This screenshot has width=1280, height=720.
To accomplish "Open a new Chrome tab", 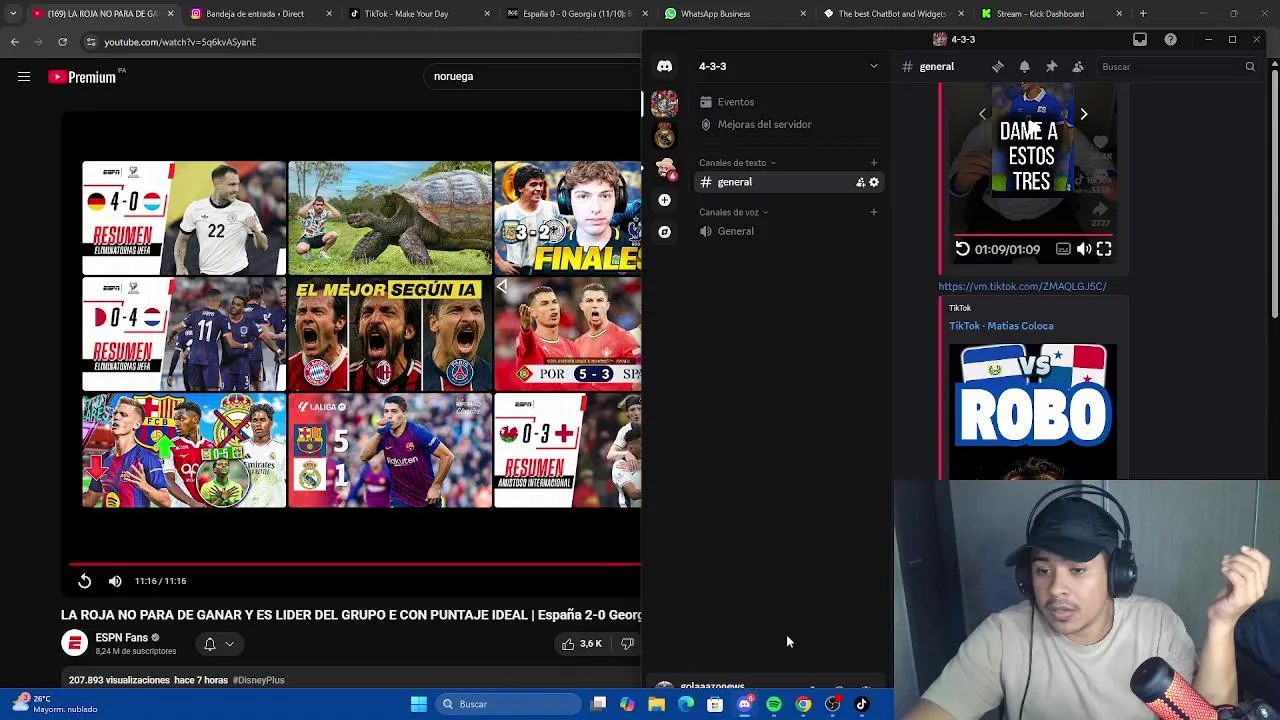I will pos(1143,14).
